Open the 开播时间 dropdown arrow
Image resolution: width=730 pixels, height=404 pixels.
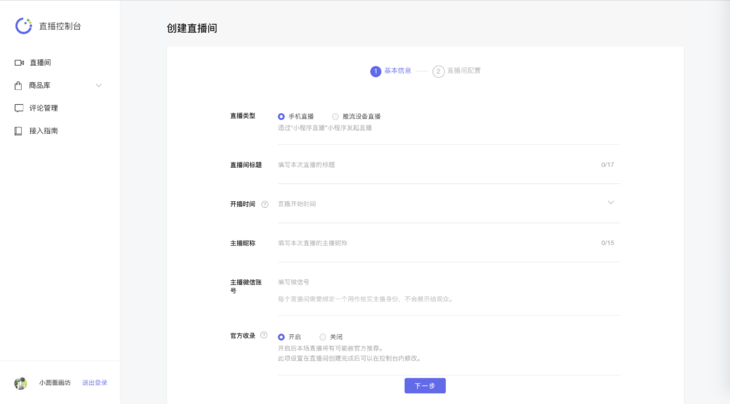click(x=611, y=202)
